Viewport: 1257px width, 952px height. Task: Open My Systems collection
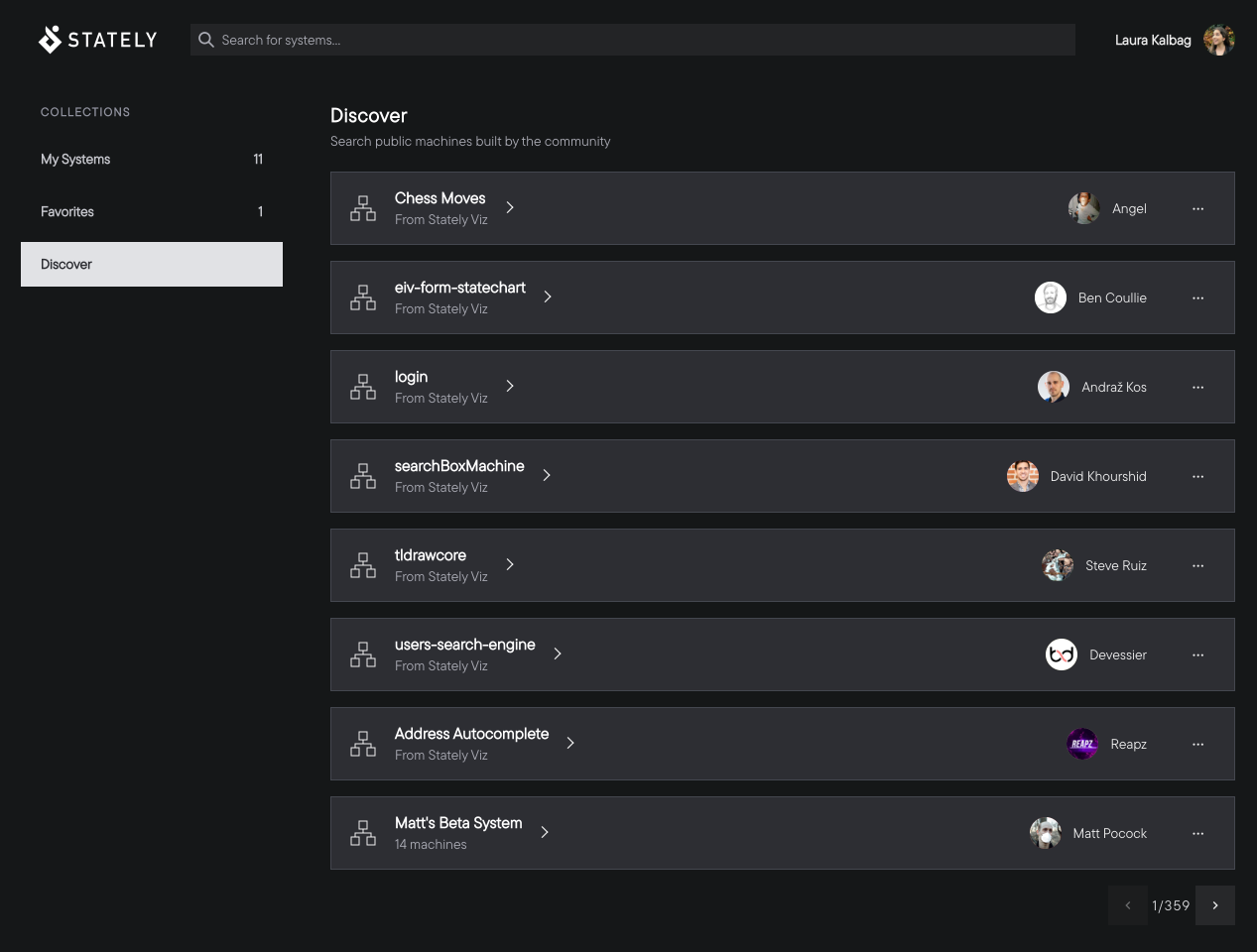[x=151, y=159]
